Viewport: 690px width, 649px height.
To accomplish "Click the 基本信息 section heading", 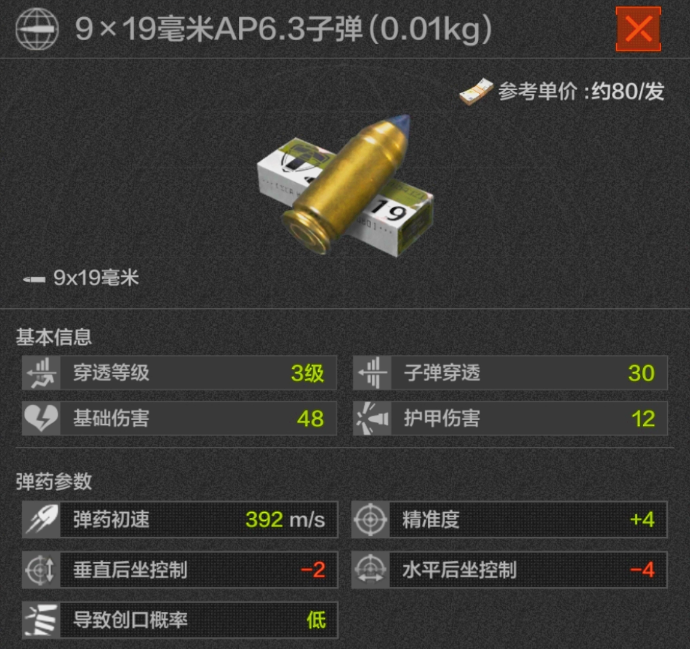I will pyautogui.click(x=54, y=337).
